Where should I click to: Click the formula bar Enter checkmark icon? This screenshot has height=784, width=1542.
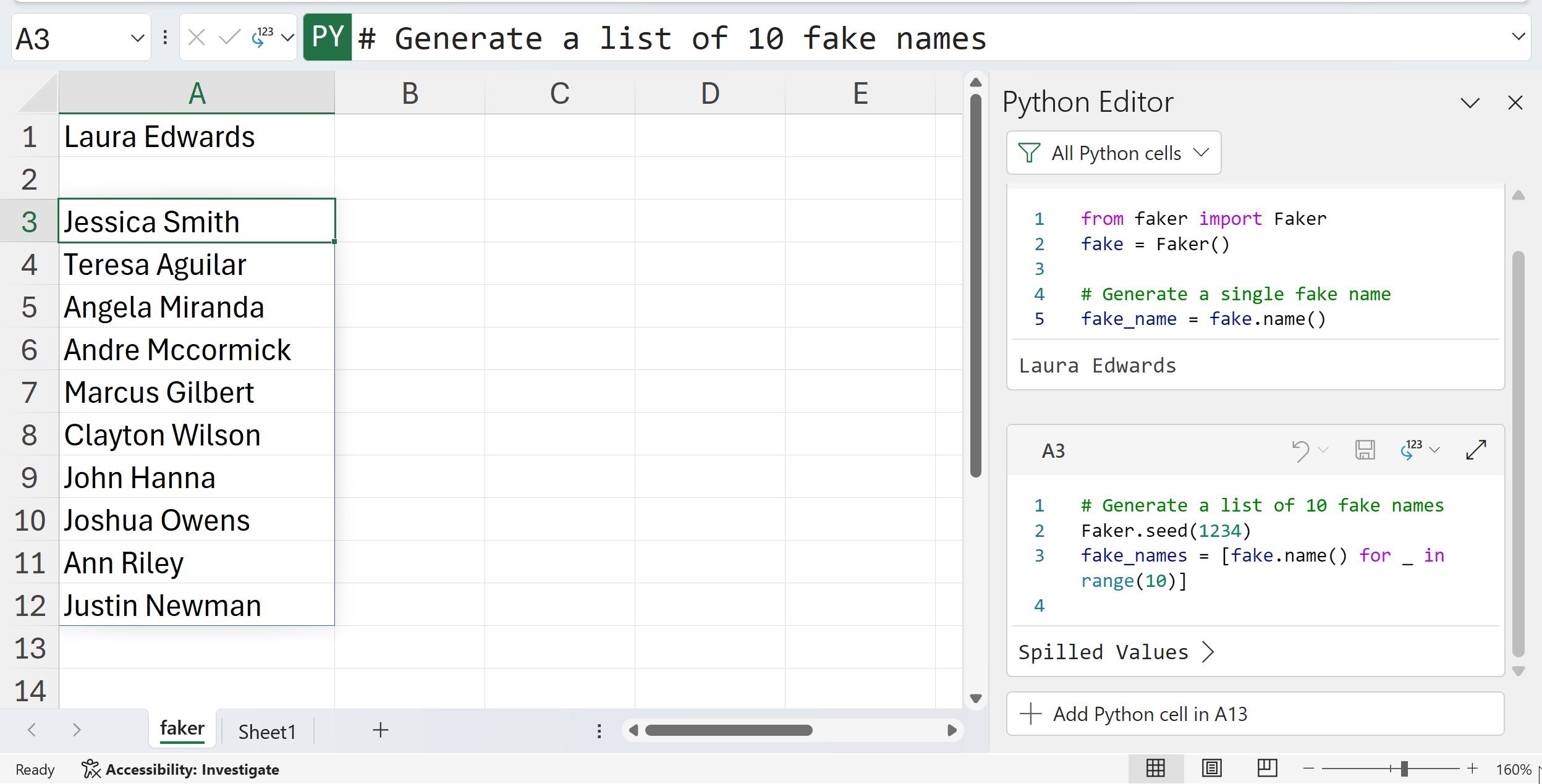tap(229, 38)
